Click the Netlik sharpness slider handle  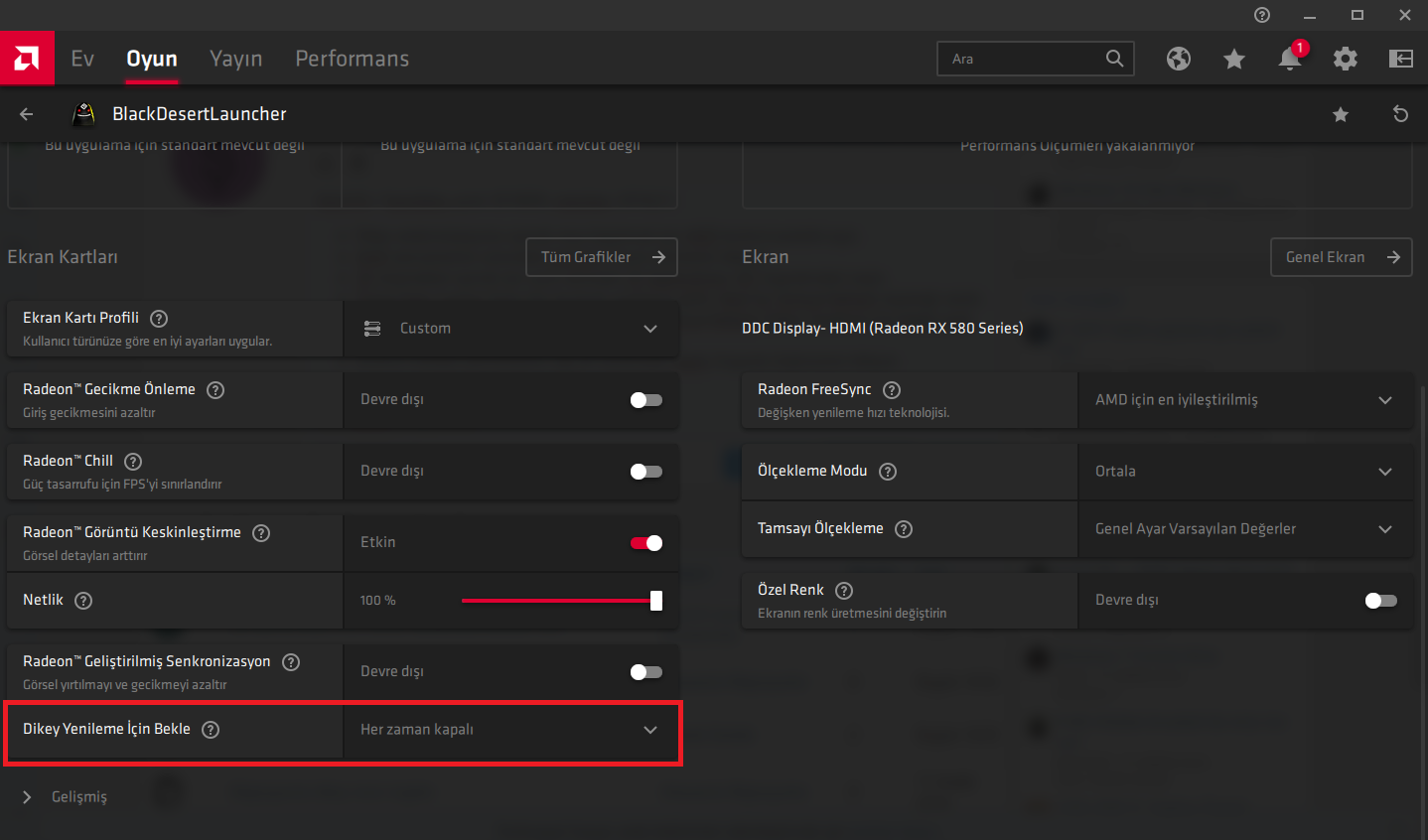656,601
